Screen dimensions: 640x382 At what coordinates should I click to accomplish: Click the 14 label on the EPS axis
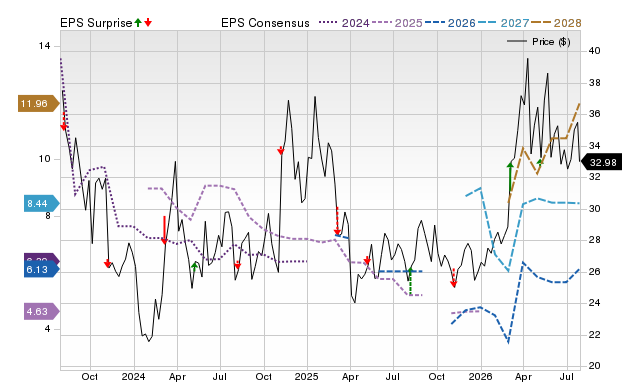44,46
